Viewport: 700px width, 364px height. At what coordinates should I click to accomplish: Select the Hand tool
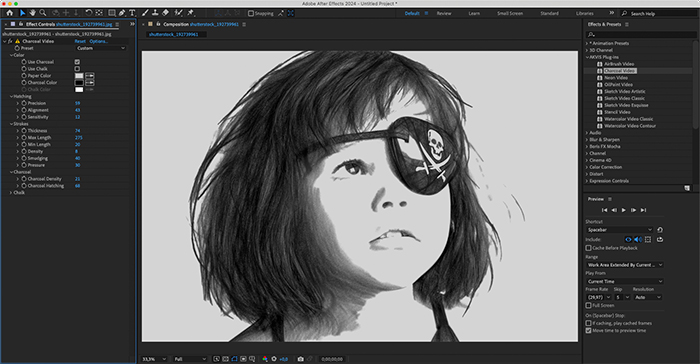(x=32, y=13)
